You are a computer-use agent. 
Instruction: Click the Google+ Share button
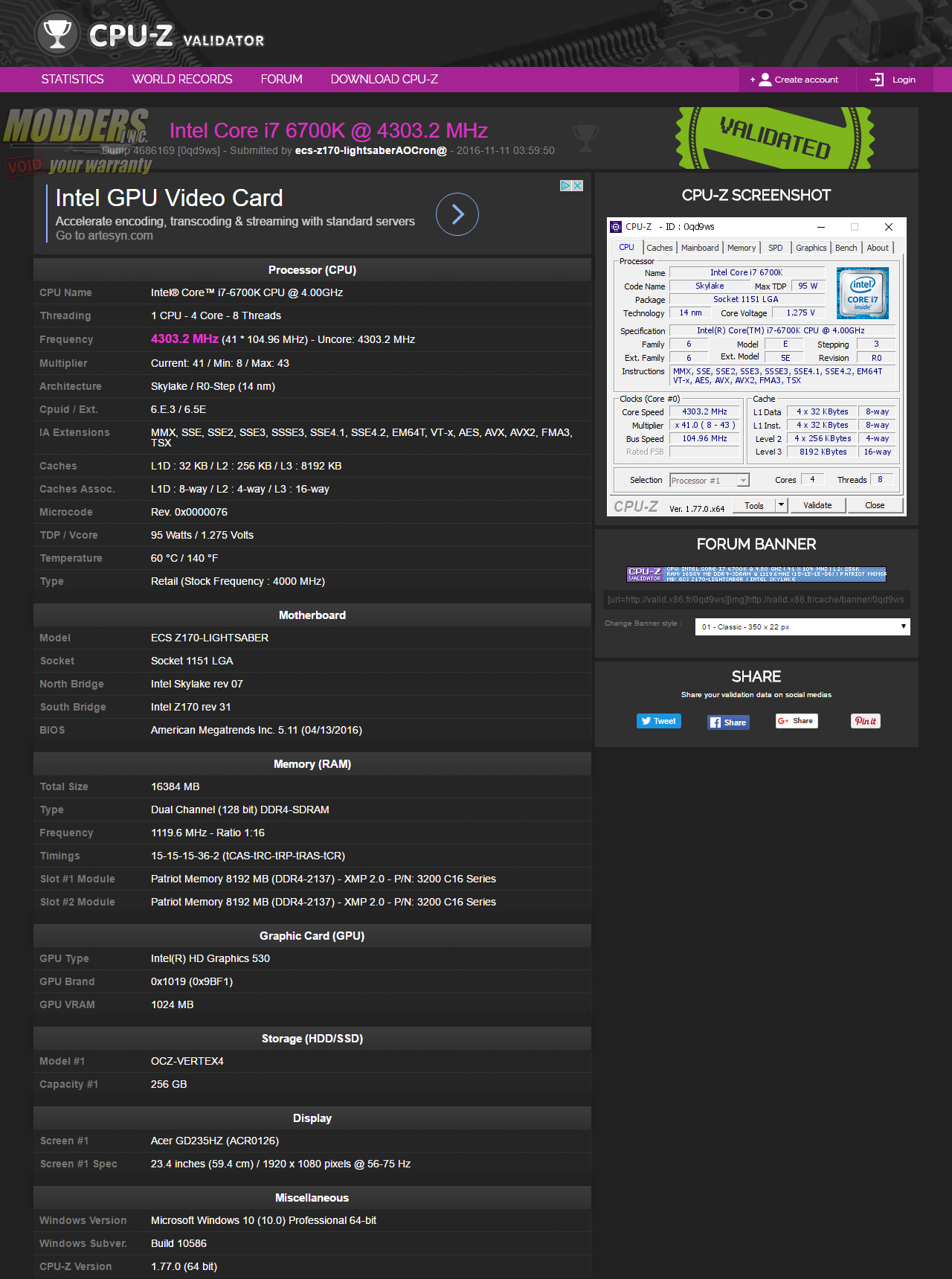(x=797, y=720)
